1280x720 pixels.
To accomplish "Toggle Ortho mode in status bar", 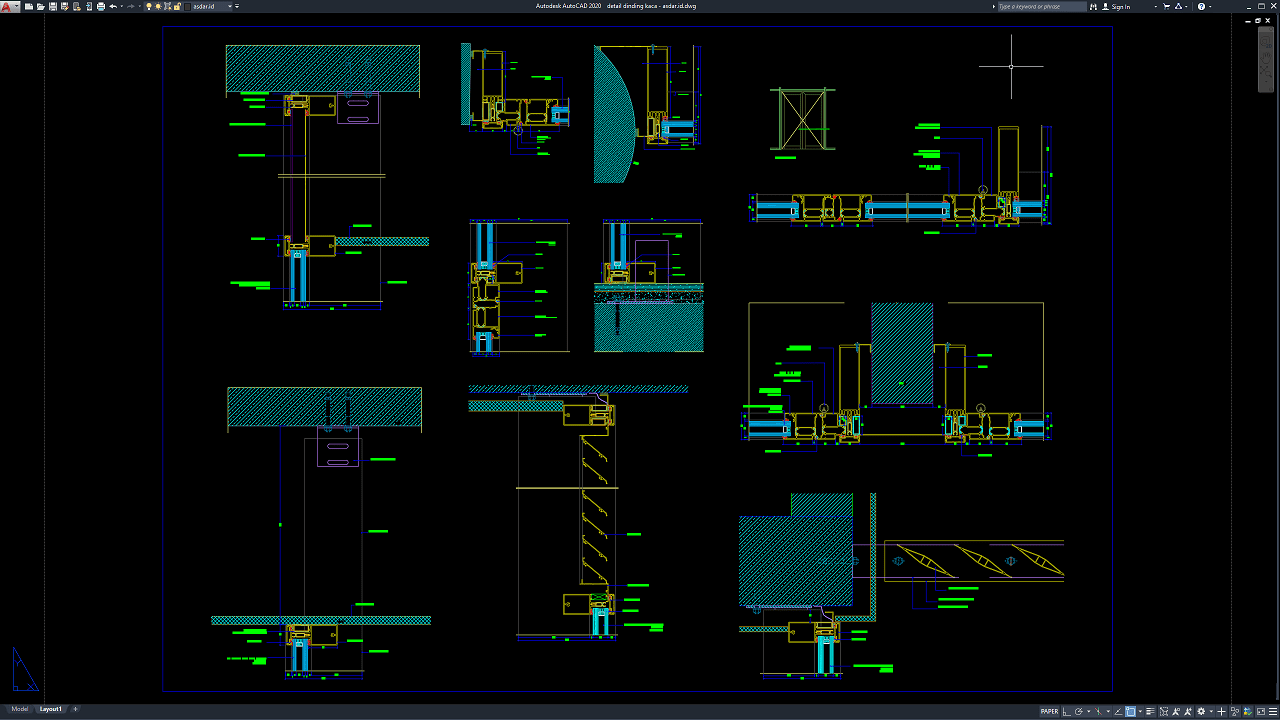I will point(1066,712).
